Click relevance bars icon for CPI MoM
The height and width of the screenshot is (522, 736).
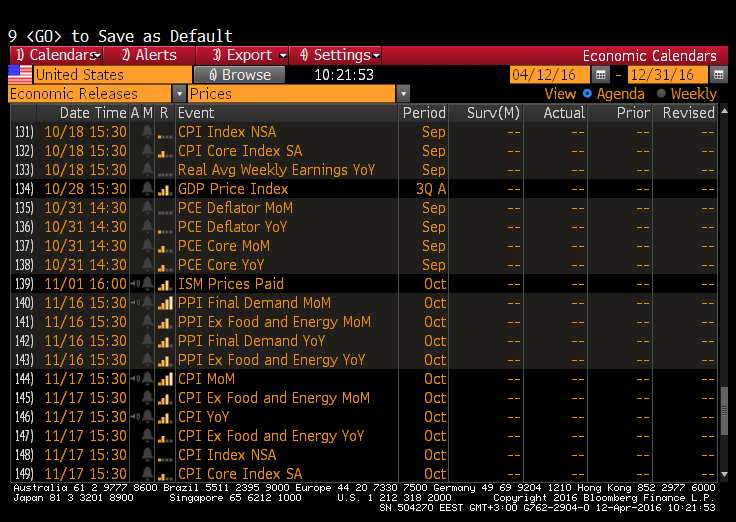(165, 379)
